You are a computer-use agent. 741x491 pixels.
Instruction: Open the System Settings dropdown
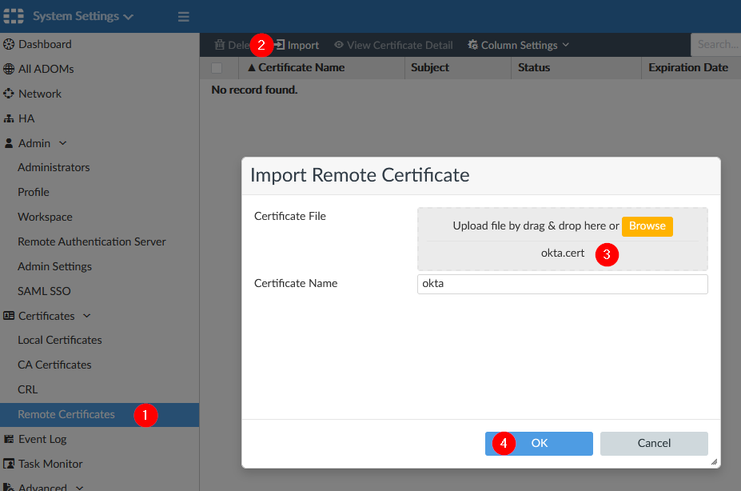tap(83, 17)
